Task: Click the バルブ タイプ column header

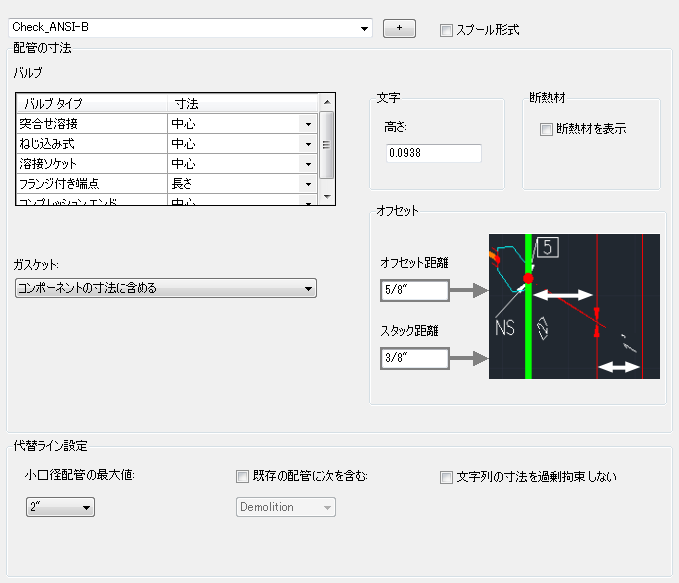Action: point(92,104)
